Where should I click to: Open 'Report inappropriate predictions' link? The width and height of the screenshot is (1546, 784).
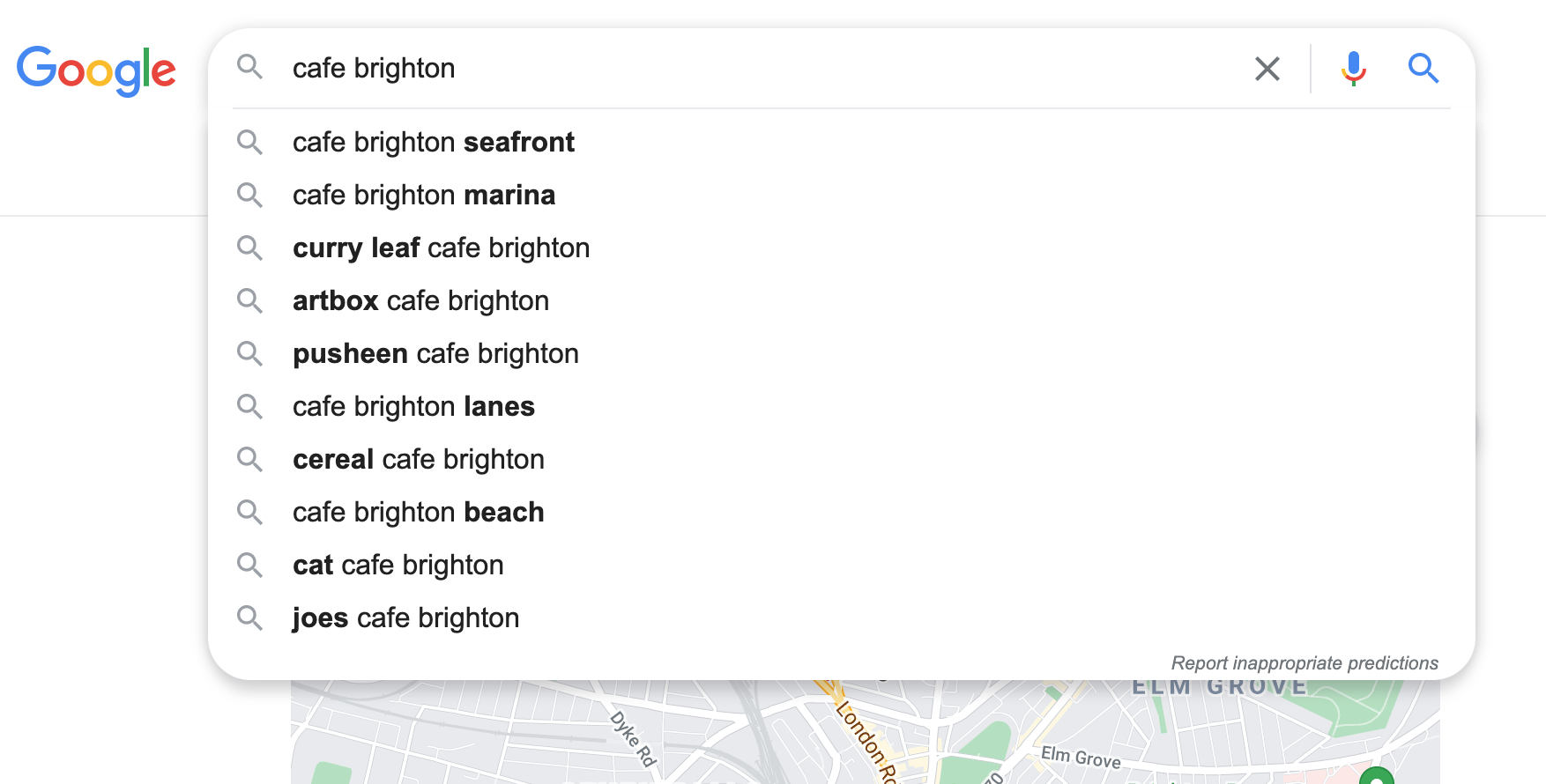coord(1304,663)
